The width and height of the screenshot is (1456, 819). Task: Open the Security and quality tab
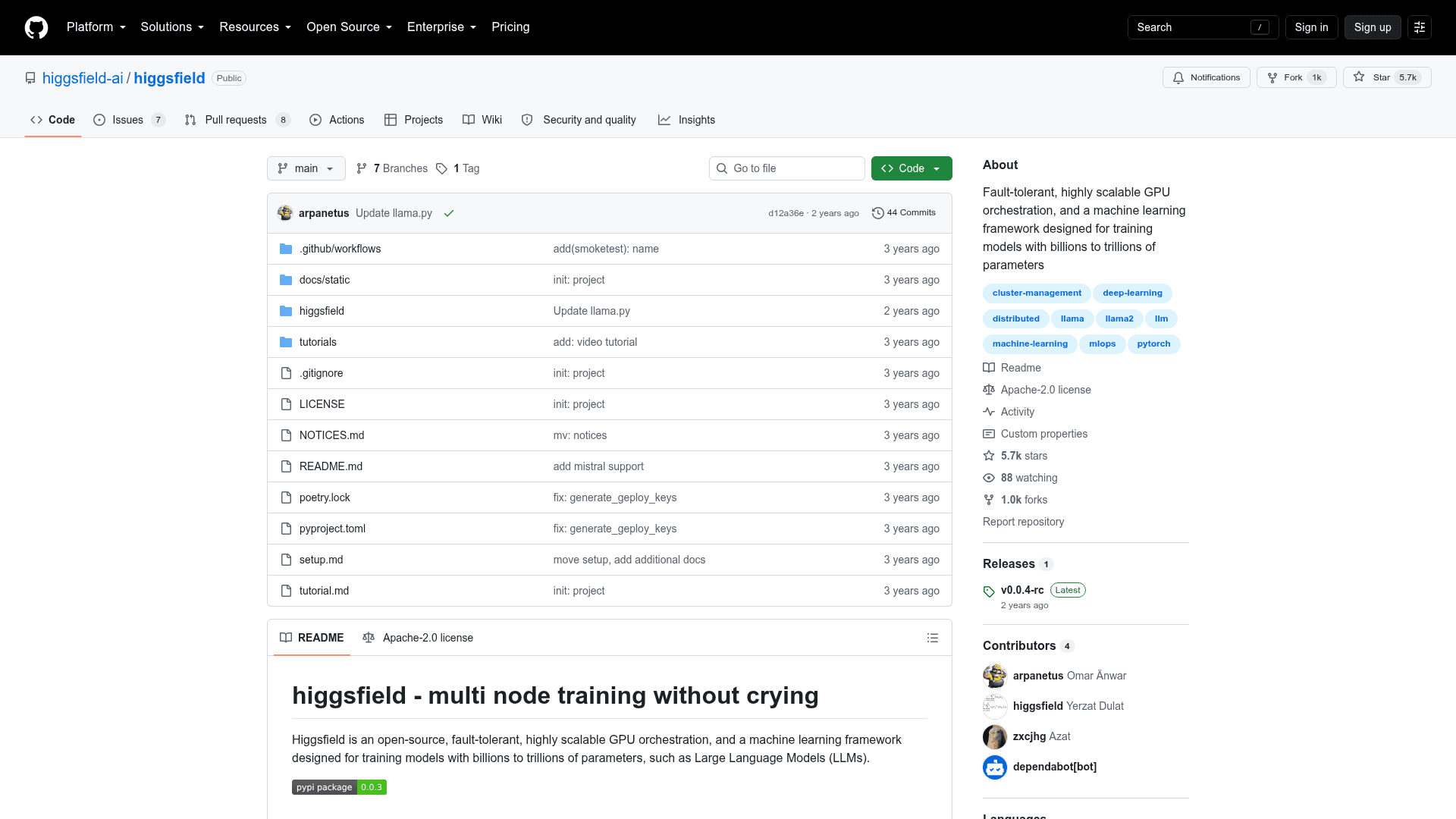[579, 120]
